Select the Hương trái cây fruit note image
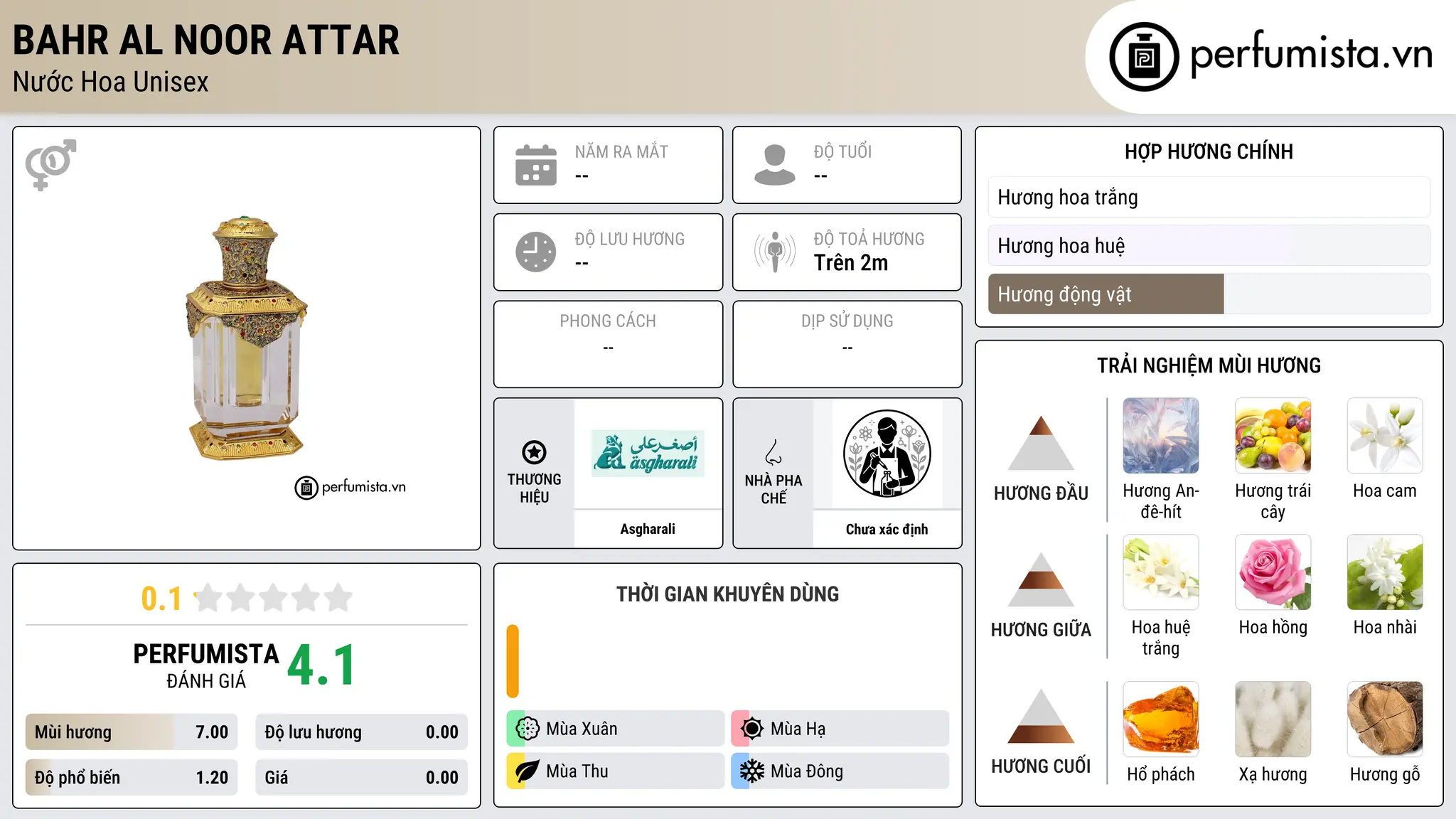This screenshot has height=819, width=1456. coord(1273,436)
